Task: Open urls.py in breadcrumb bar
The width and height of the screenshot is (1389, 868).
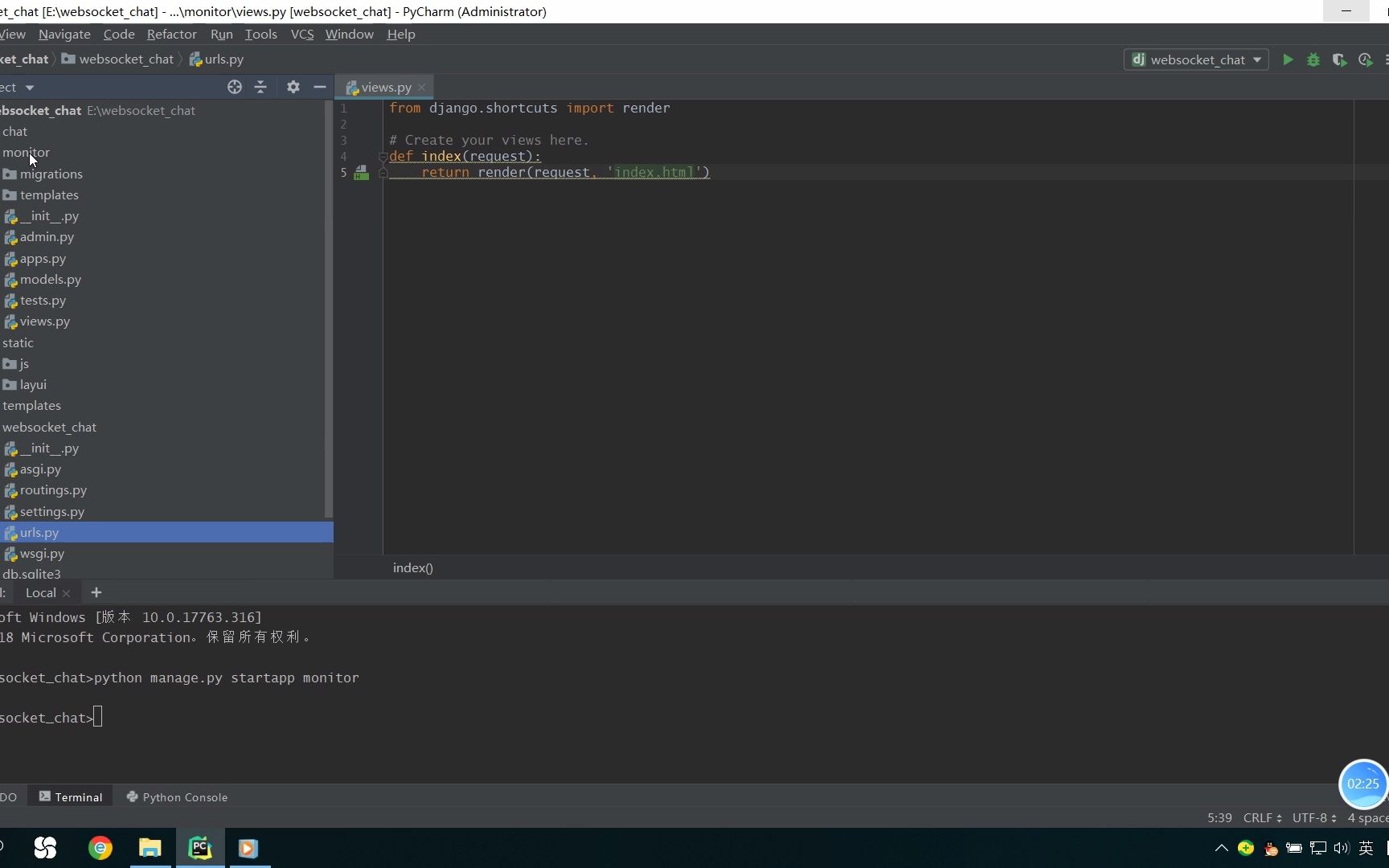Action: [x=223, y=59]
